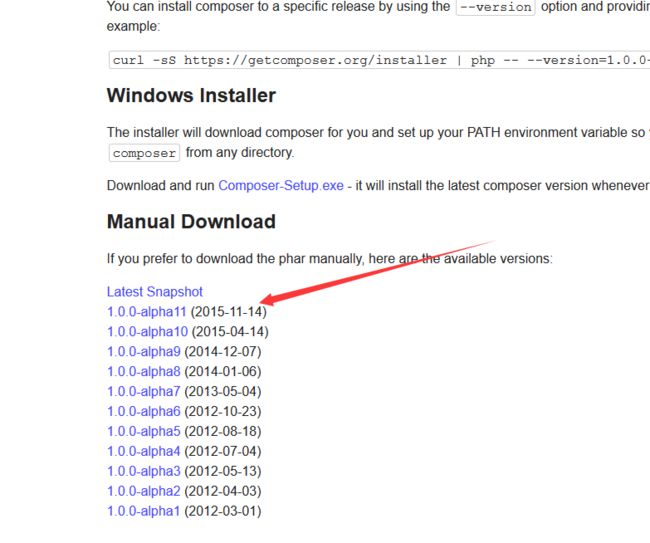The height and width of the screenshot is (543, 650).
Task: Download version 1.0.0-alpha5
Action: tap(143, 431)
